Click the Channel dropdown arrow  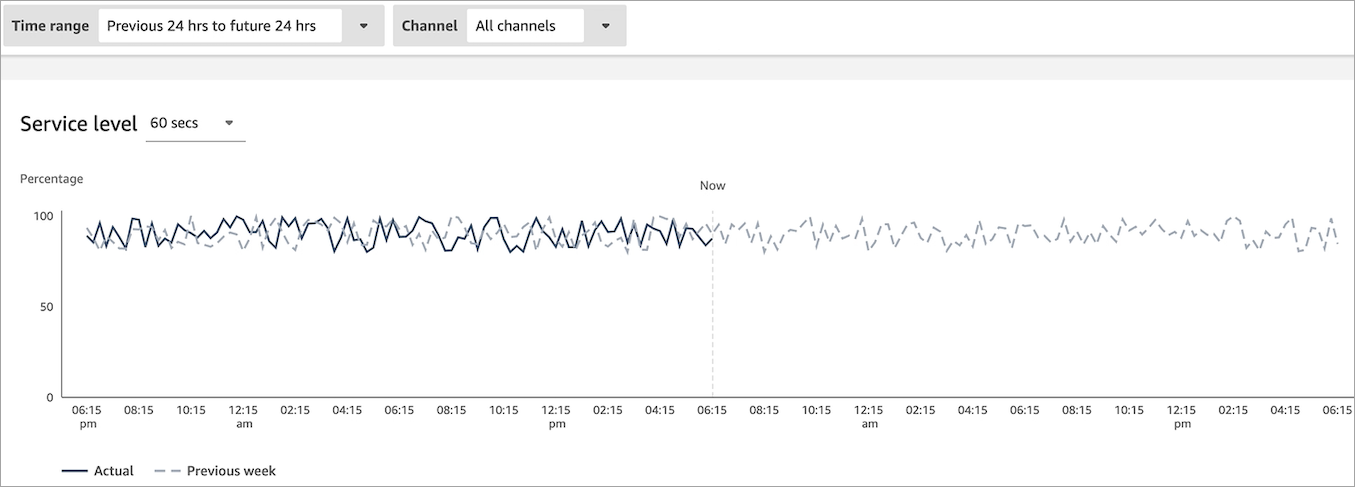605,26
